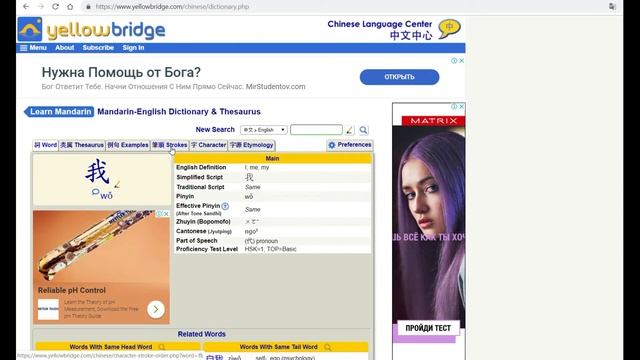
Task: Switch to the Thesaurus tab
Action: [x=82, y=145]
